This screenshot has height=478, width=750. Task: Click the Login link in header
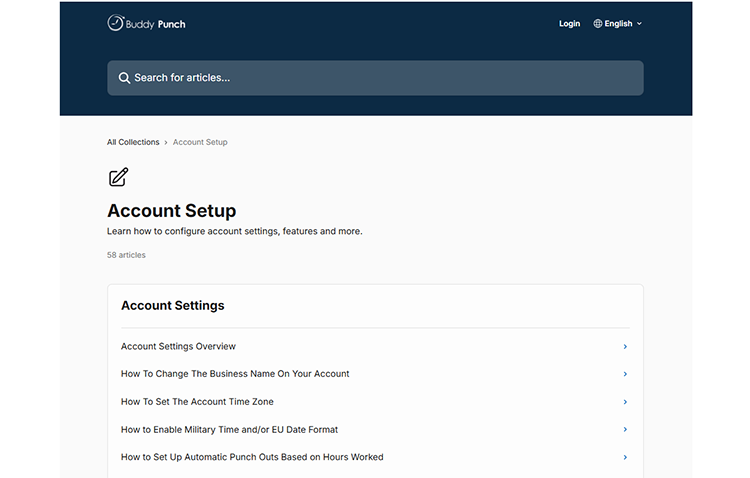[x=569, y=24]
